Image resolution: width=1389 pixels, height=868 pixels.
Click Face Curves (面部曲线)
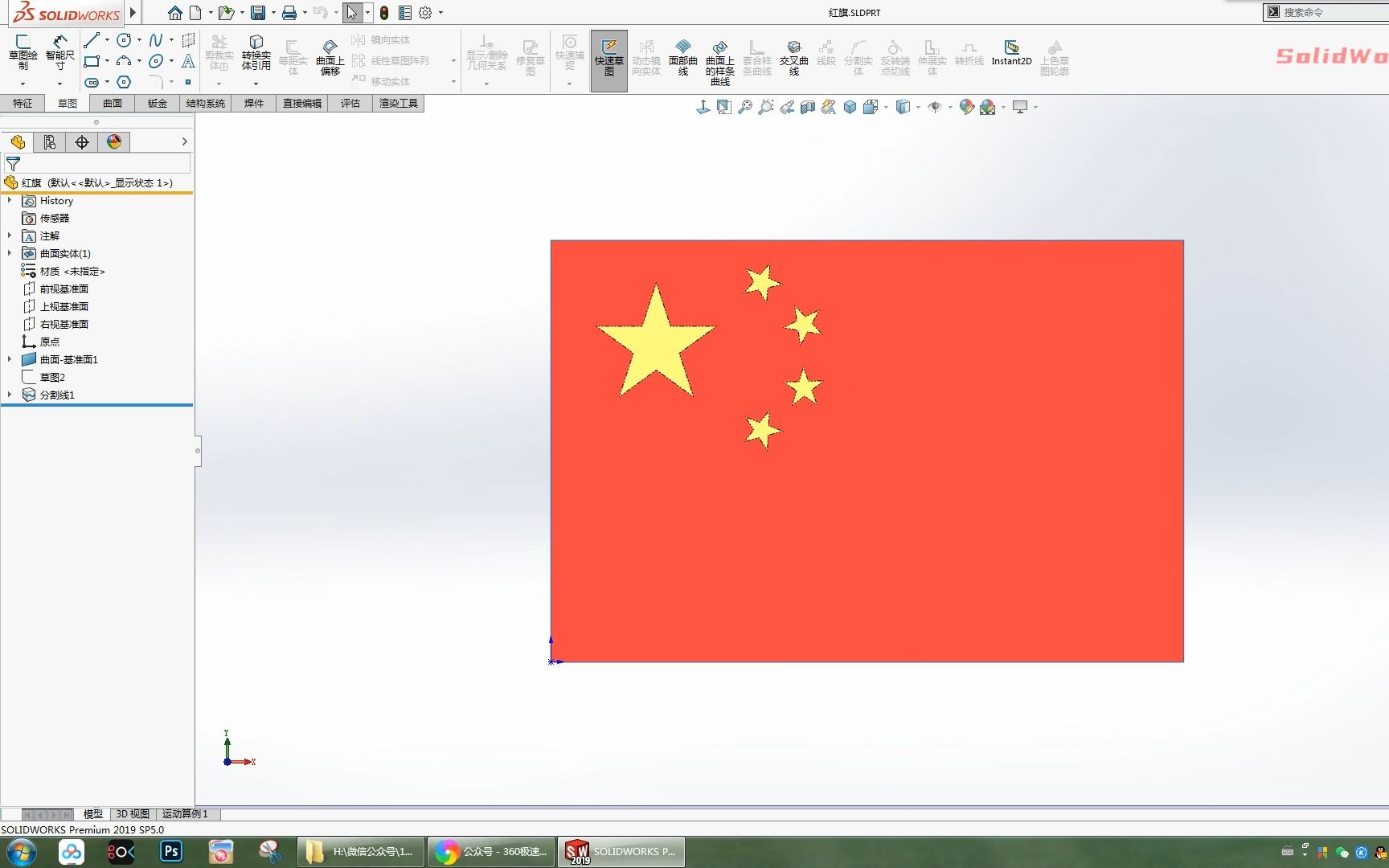coord(683,56)
